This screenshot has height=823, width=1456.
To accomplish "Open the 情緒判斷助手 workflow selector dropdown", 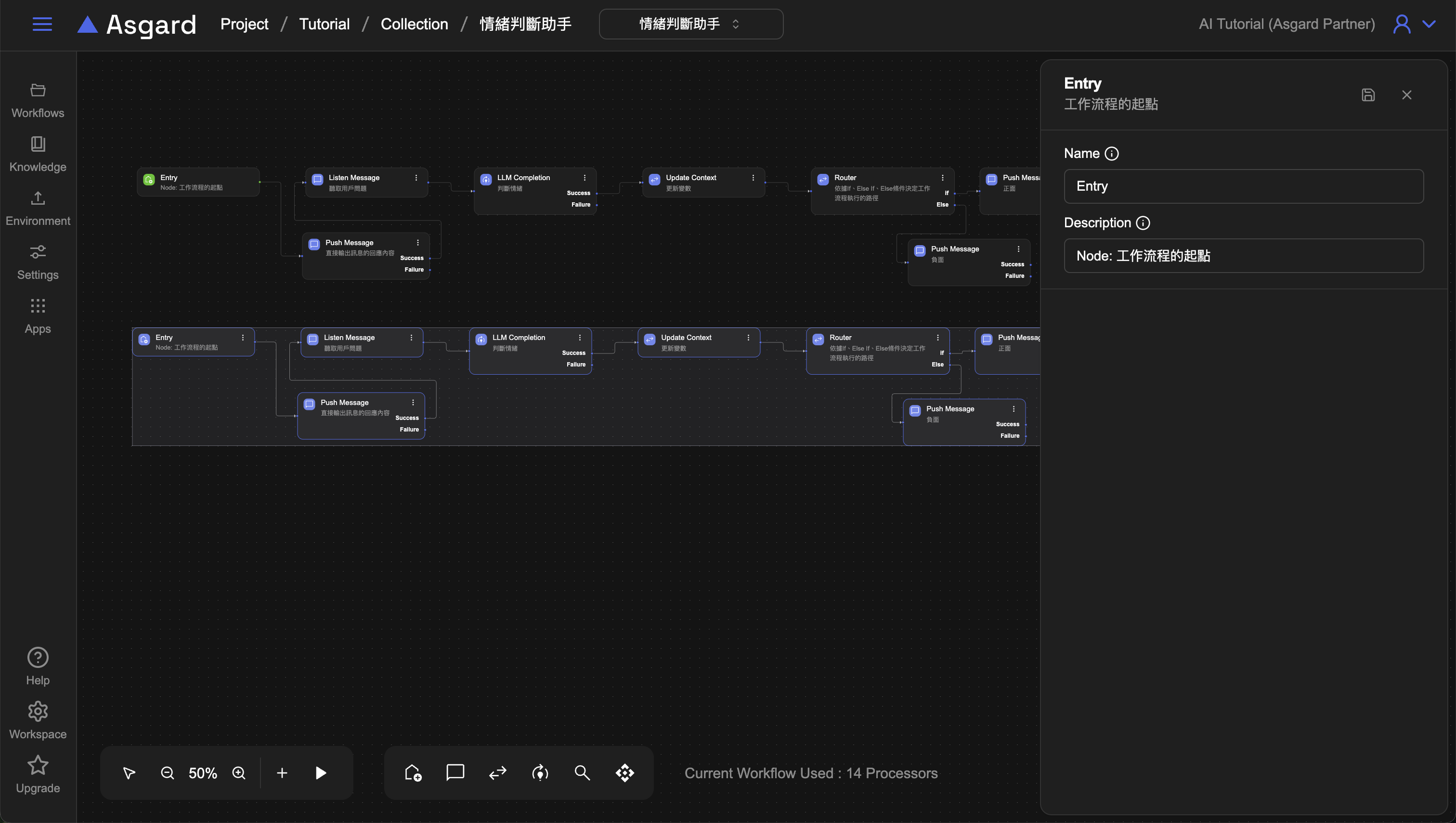I will coord(691,24).
